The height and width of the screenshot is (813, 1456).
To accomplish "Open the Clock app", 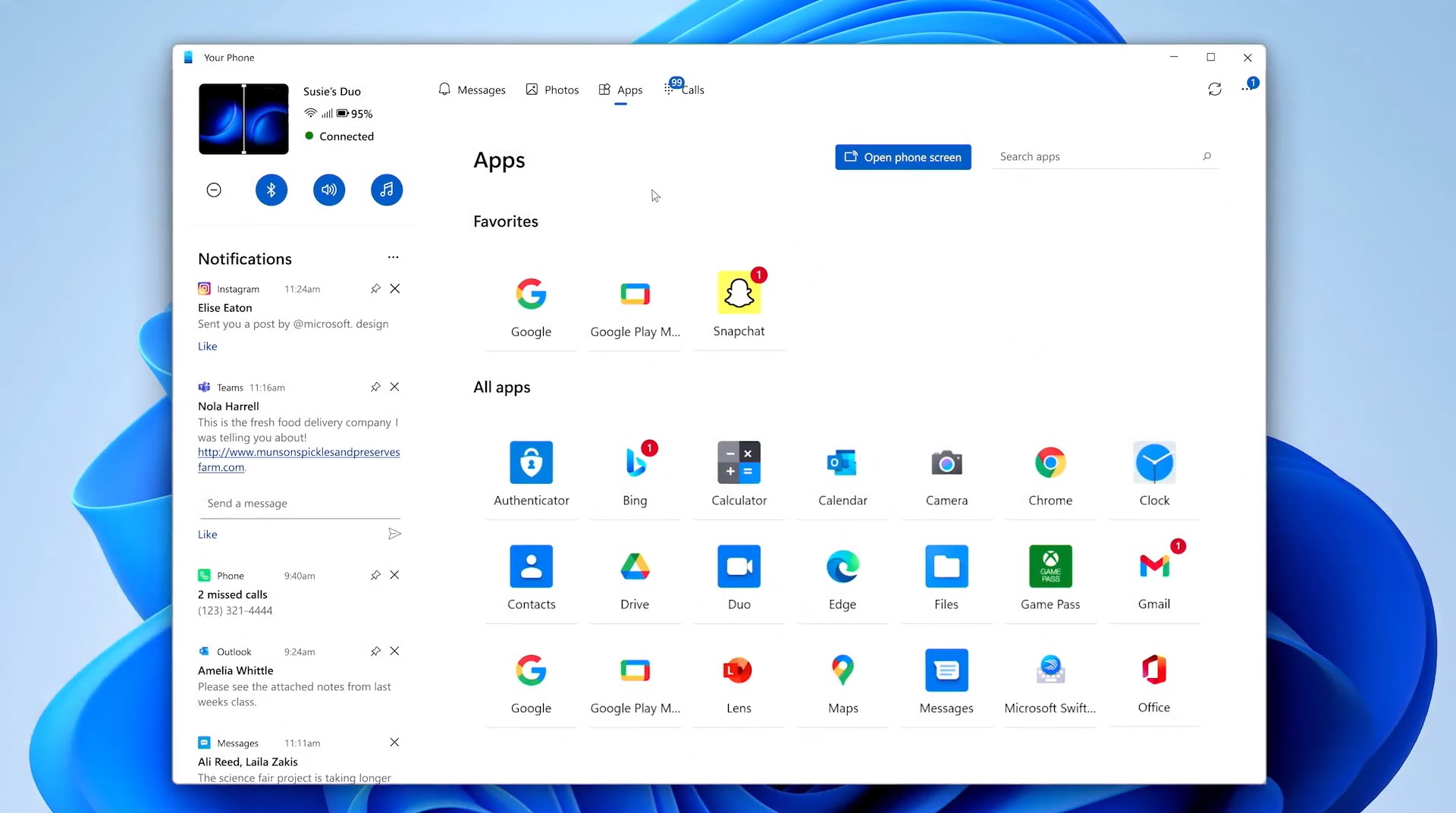I will pyautogui.click(x=1154, y=474).
